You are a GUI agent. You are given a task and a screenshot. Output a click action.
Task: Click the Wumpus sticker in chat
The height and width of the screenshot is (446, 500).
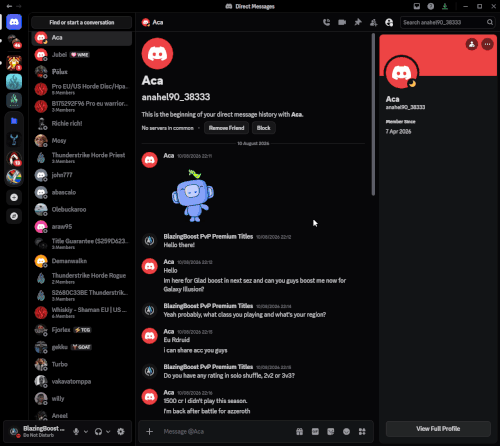pos(193,196)
